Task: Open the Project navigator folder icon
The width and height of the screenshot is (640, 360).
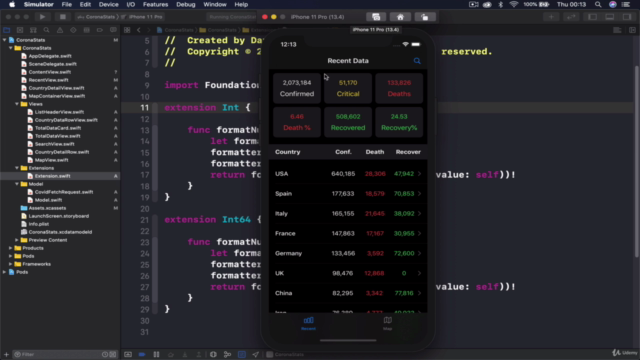Action: [7, 30]
